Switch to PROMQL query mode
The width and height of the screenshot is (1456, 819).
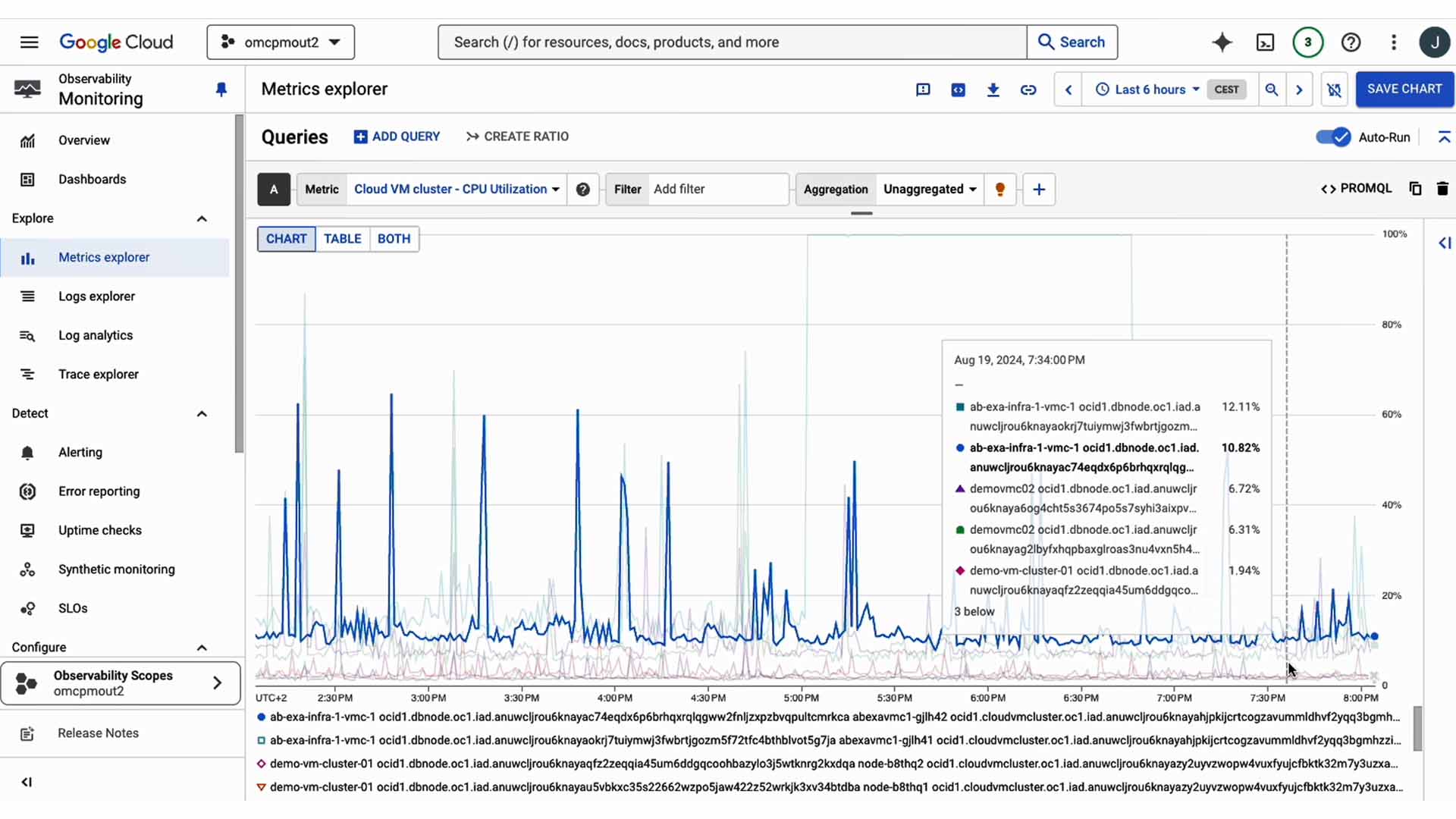coord(1357,188)
